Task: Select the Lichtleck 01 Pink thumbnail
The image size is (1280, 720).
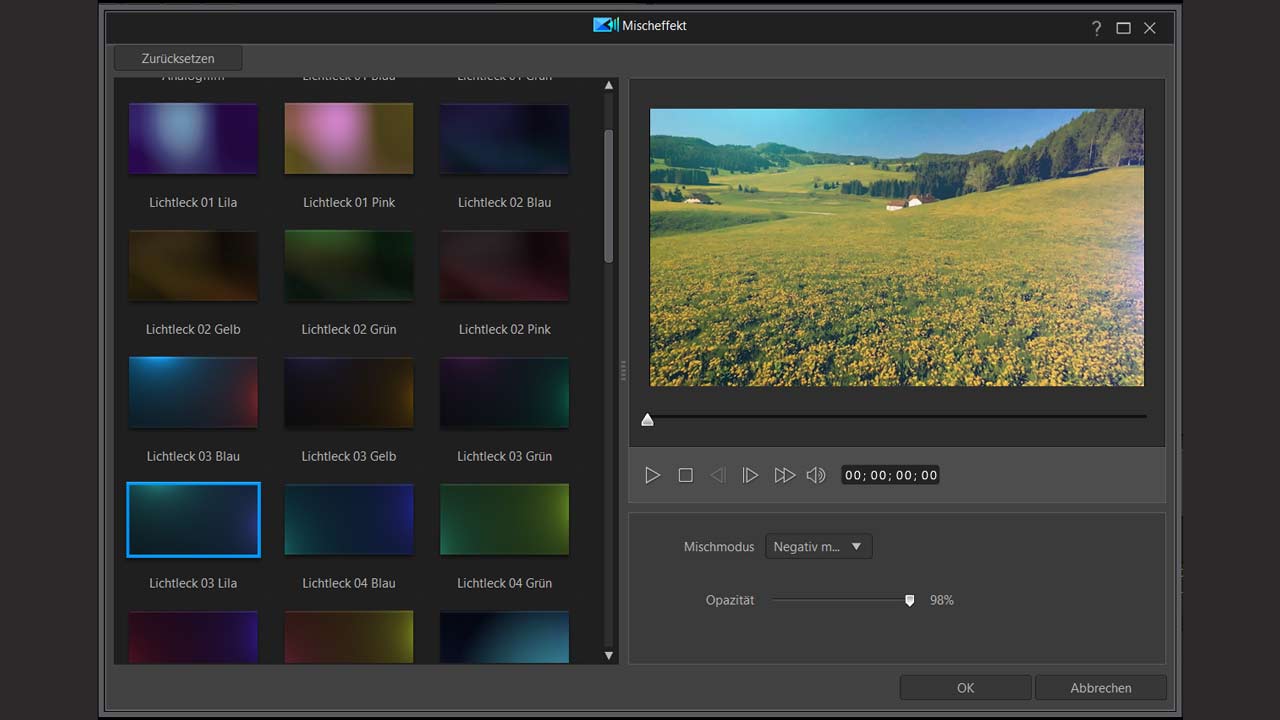Action: [349, 139]
